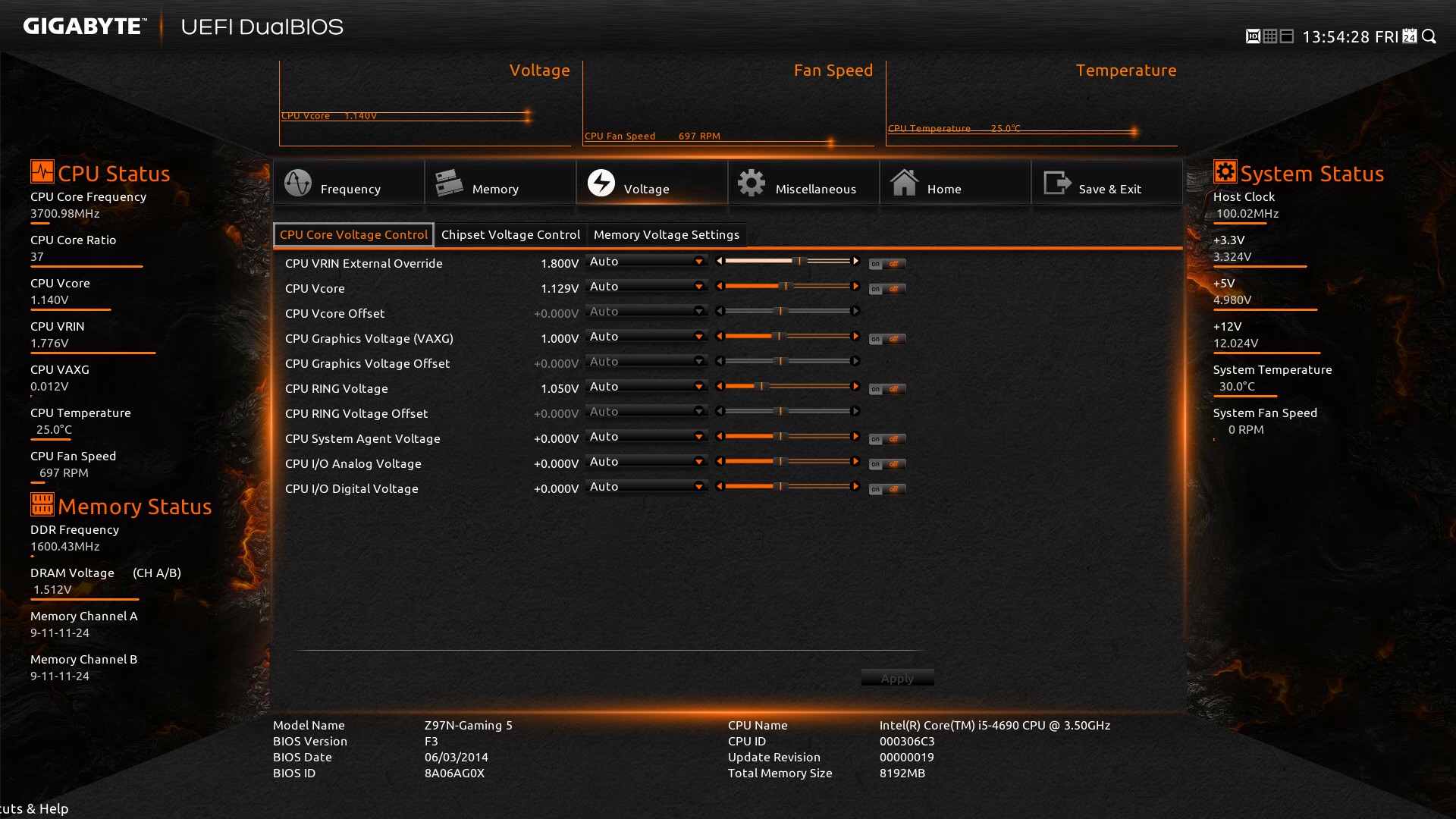Click the Memory modules icon
The height and width of the screenshot is (819, 1456).
click(449, 183)
